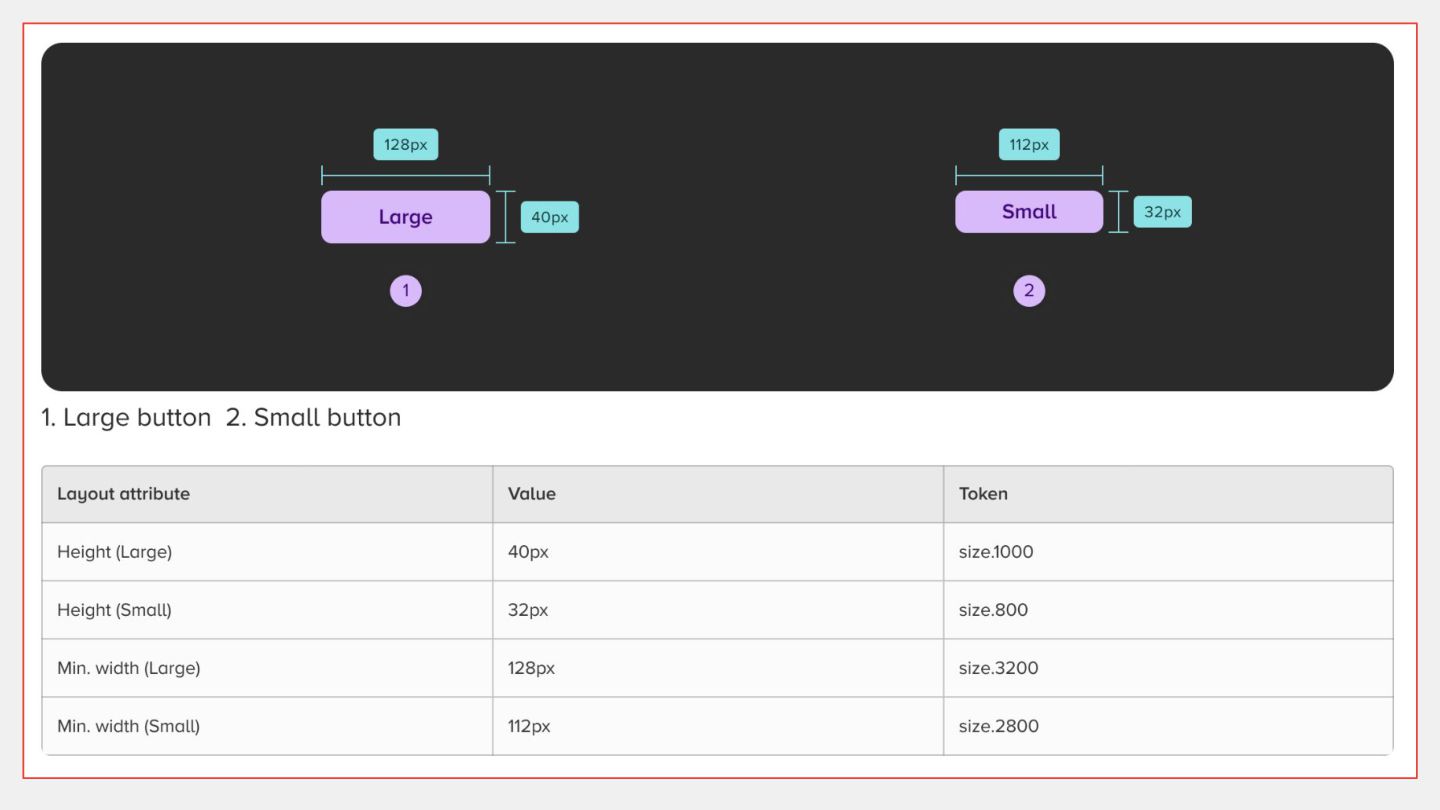Click the size.800 token cell
Viewport: 1440px width, 810px height.
click(993, 610)
